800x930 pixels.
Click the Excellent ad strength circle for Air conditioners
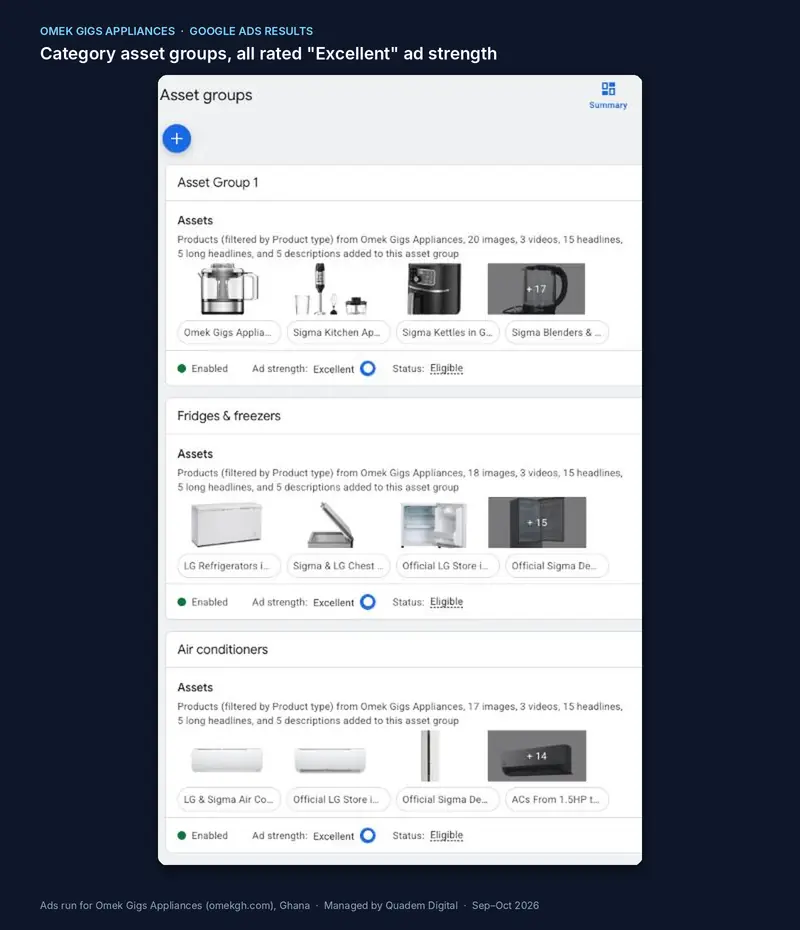pyautogui.click(x=368, y=836)
